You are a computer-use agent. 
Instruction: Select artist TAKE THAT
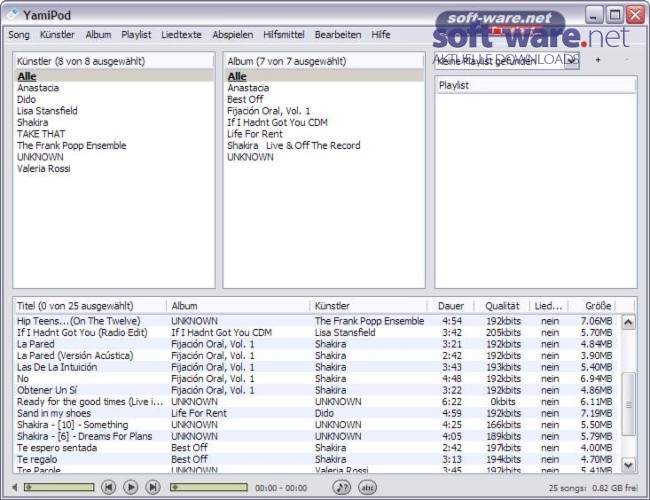point(114,134)
